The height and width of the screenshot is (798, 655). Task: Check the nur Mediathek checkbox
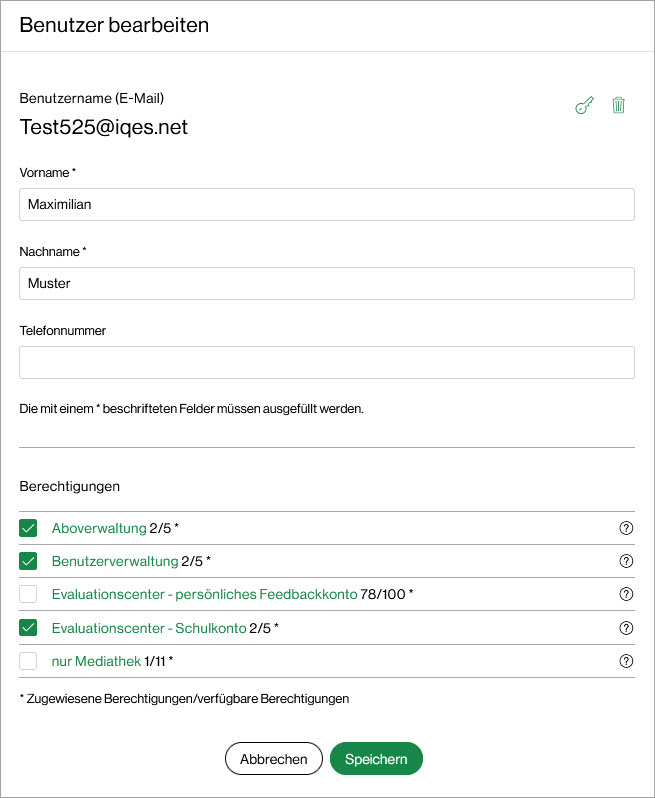pos(28,661)
